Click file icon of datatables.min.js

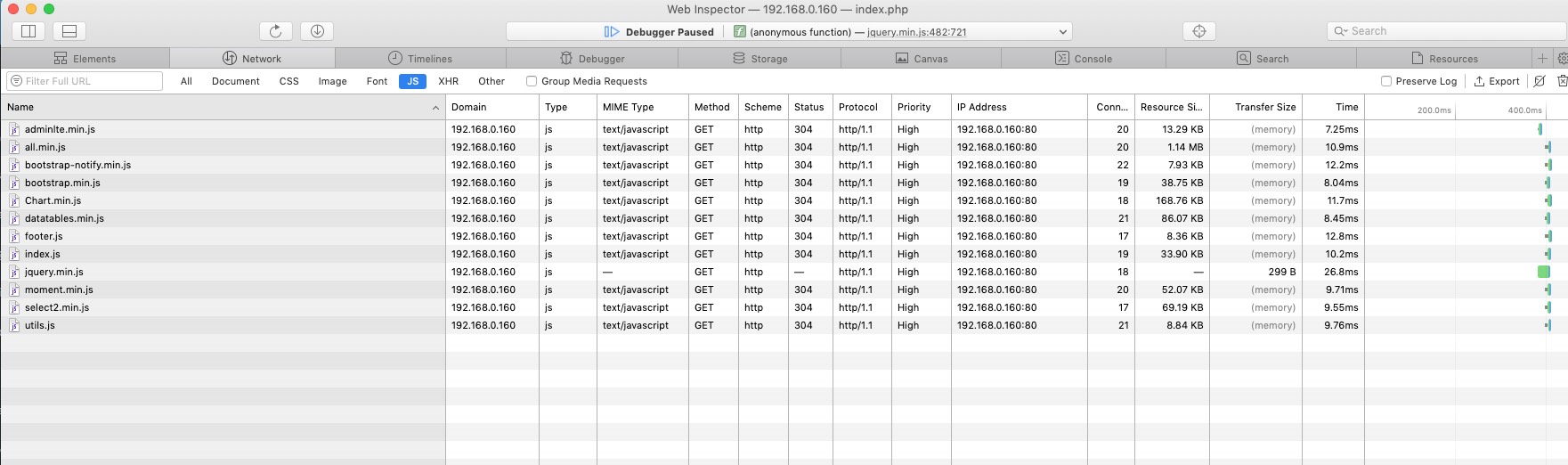(14, 218)
